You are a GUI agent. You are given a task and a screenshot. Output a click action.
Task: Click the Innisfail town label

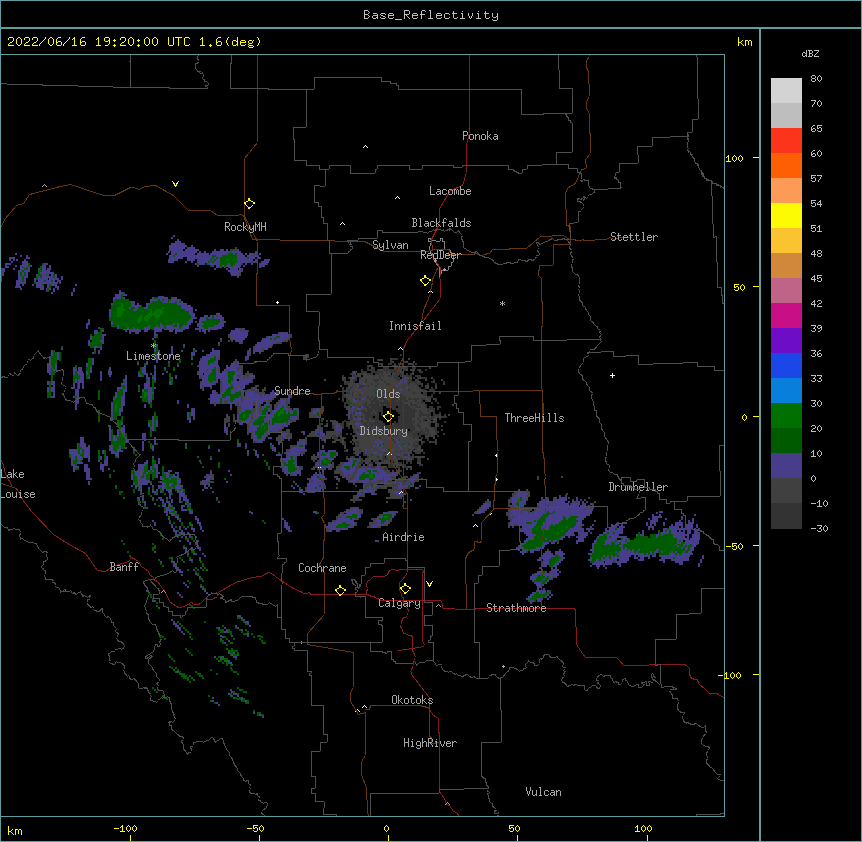click(x=415, y=326)
